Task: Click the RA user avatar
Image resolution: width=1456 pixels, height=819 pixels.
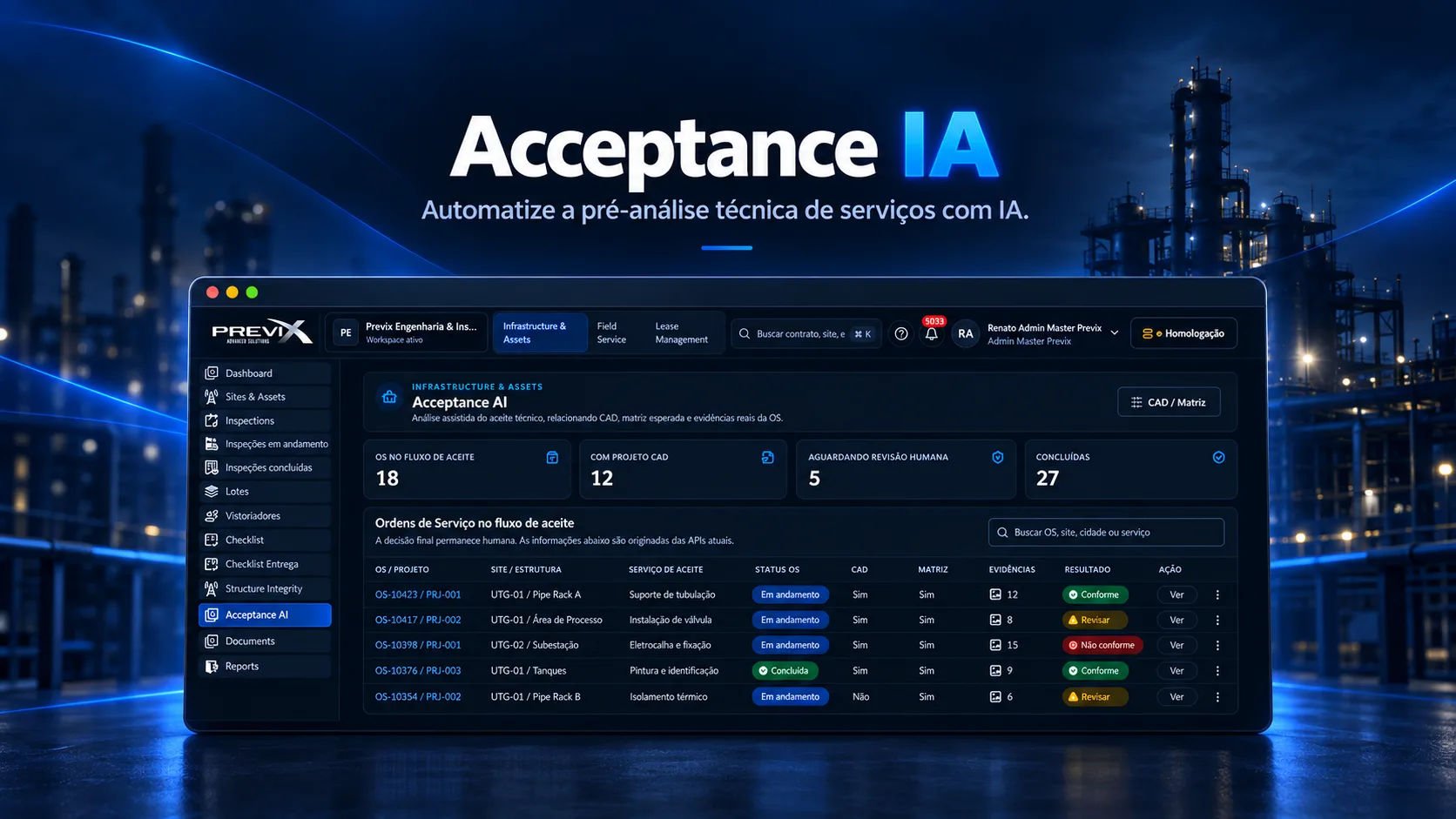Action: pyautogui.click(x=966, y=333)
